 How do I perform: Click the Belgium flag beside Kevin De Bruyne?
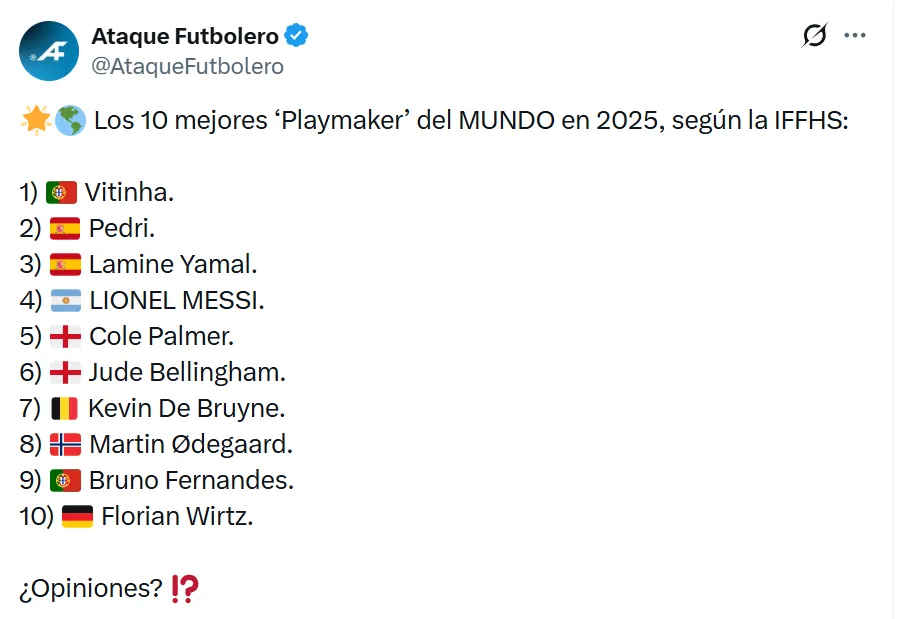pos(65,408)
